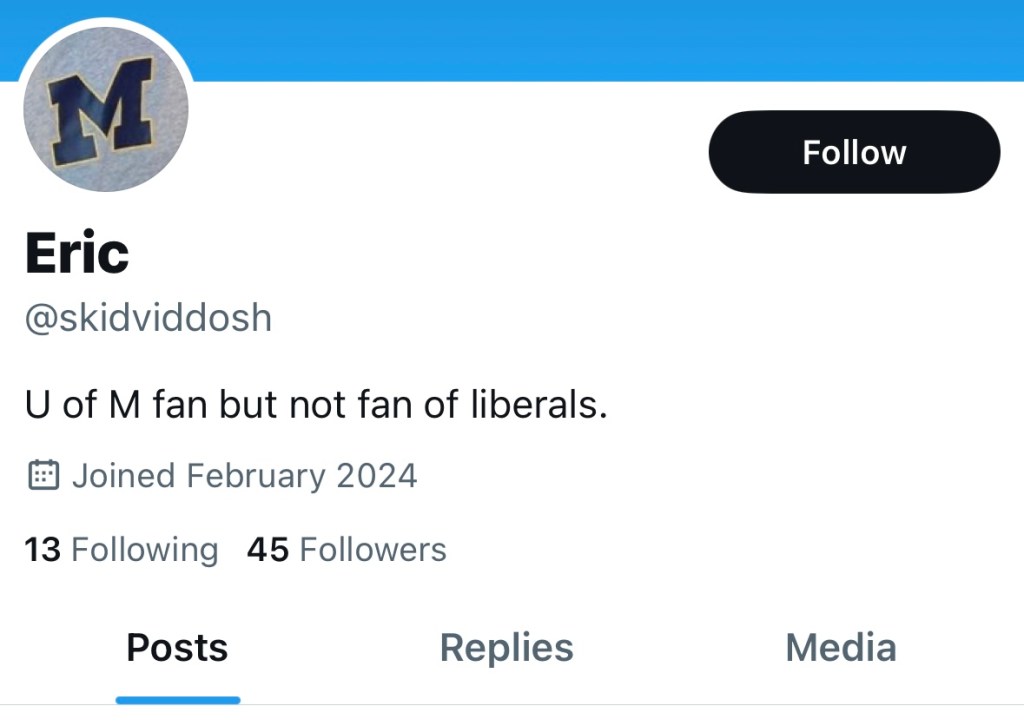
Task: Click the number 13 following count
Action: 42,549
